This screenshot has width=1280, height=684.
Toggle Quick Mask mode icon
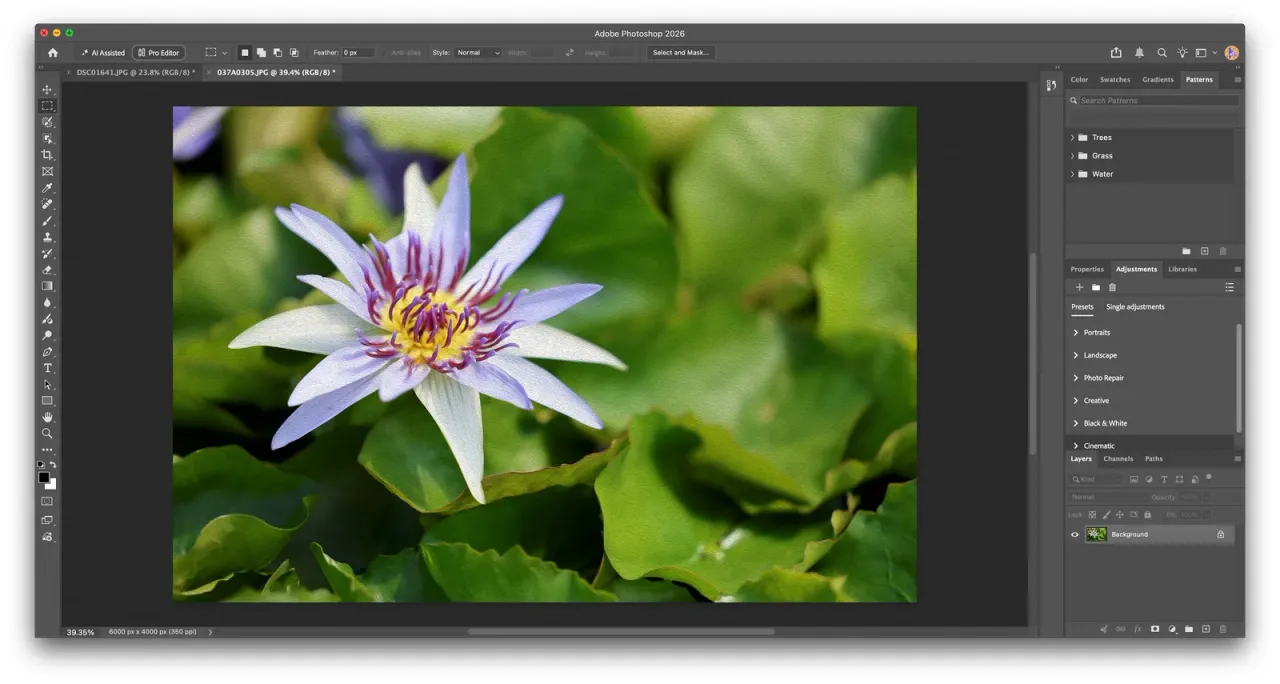[x=47, y=501]
